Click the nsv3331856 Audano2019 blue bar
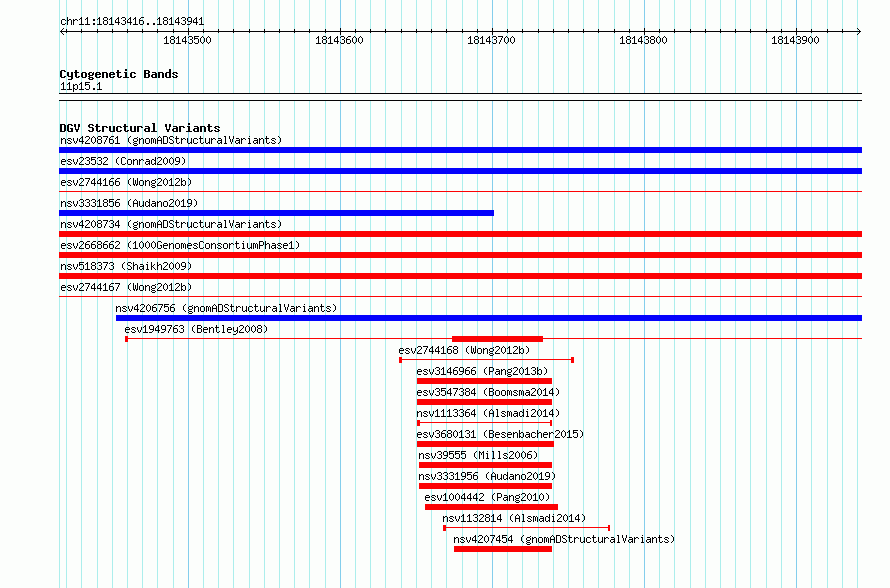The width and height of the screenshot is (890, 588). 276,213
